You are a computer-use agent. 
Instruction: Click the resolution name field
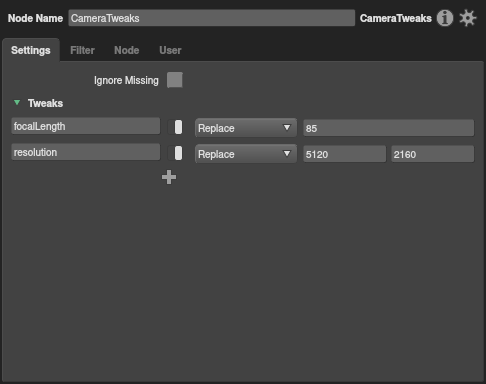point(86,152)
